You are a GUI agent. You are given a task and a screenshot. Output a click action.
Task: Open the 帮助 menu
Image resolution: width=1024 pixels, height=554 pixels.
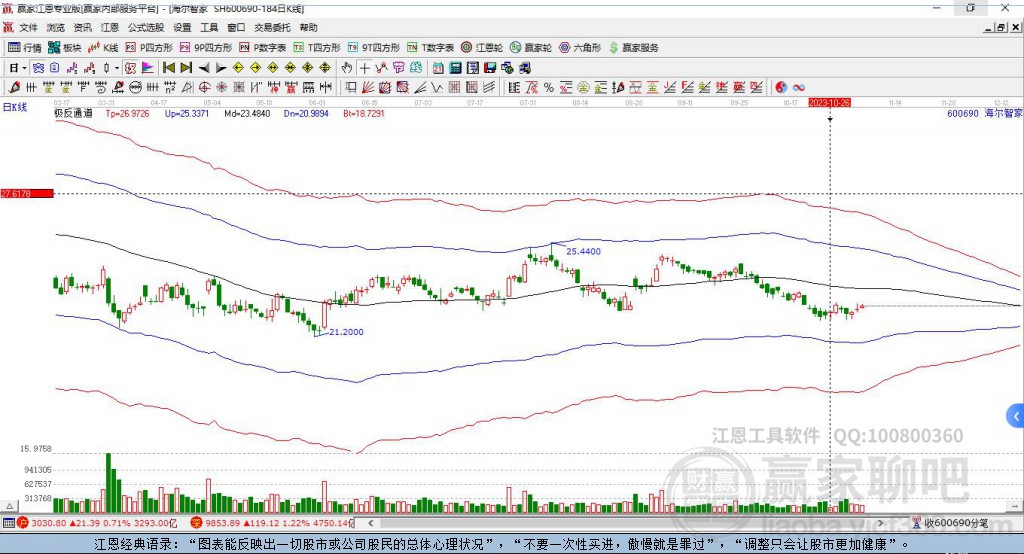(308, 27)
